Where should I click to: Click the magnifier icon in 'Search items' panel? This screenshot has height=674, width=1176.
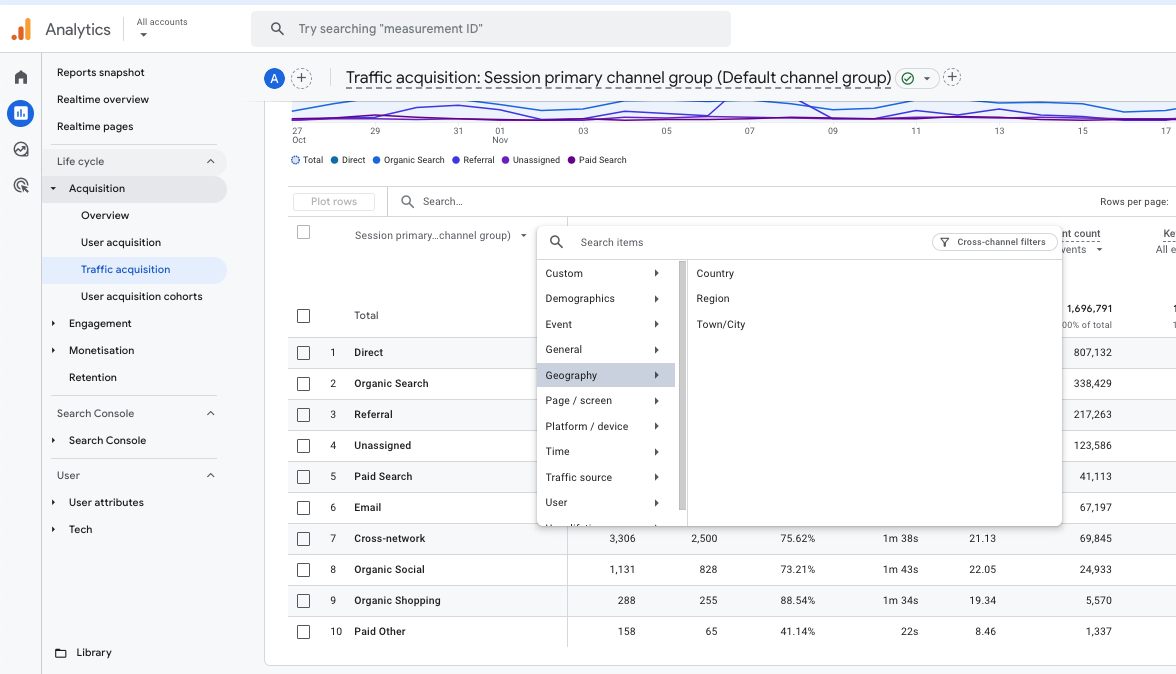click(556, 242)
